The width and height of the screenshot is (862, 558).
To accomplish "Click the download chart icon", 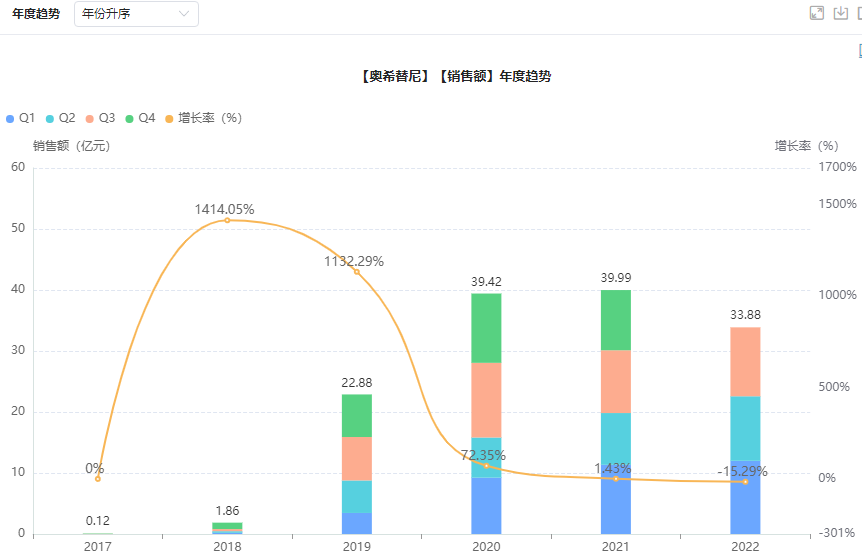I will pyautogui.click(x=841, y=13).
